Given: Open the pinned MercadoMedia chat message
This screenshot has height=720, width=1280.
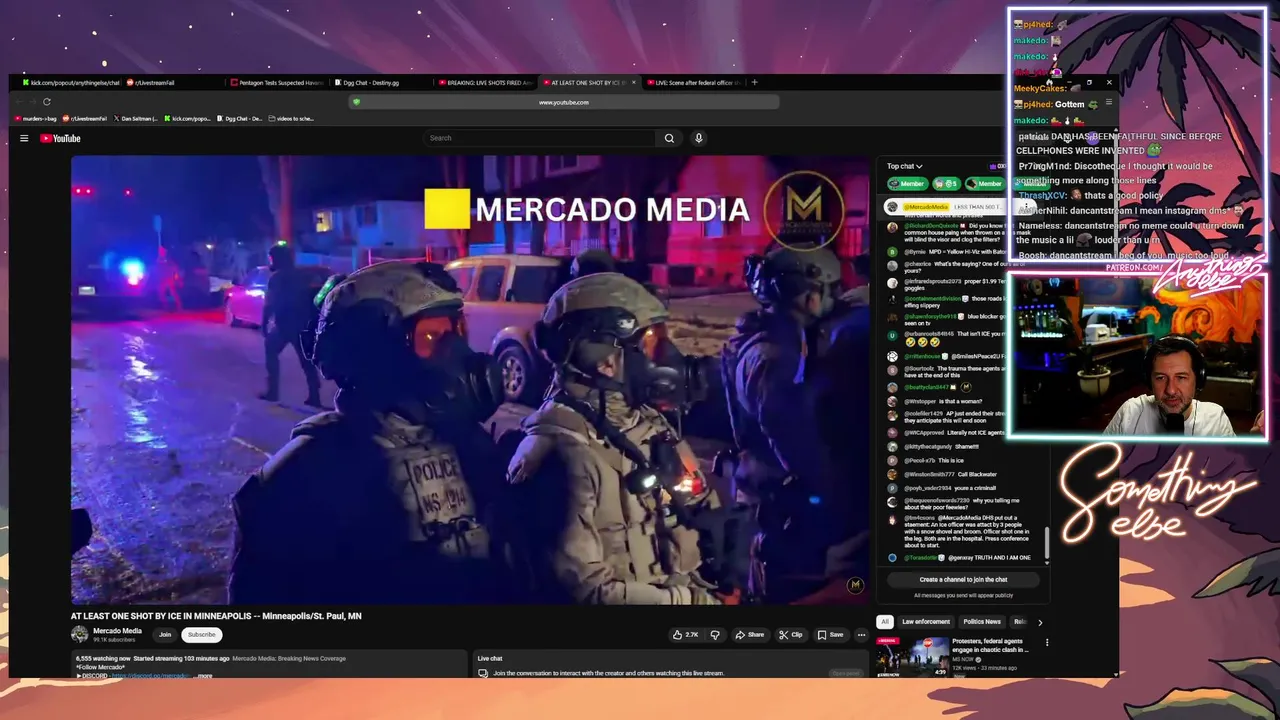Looking at the screenshot, I should coord(960,207).
